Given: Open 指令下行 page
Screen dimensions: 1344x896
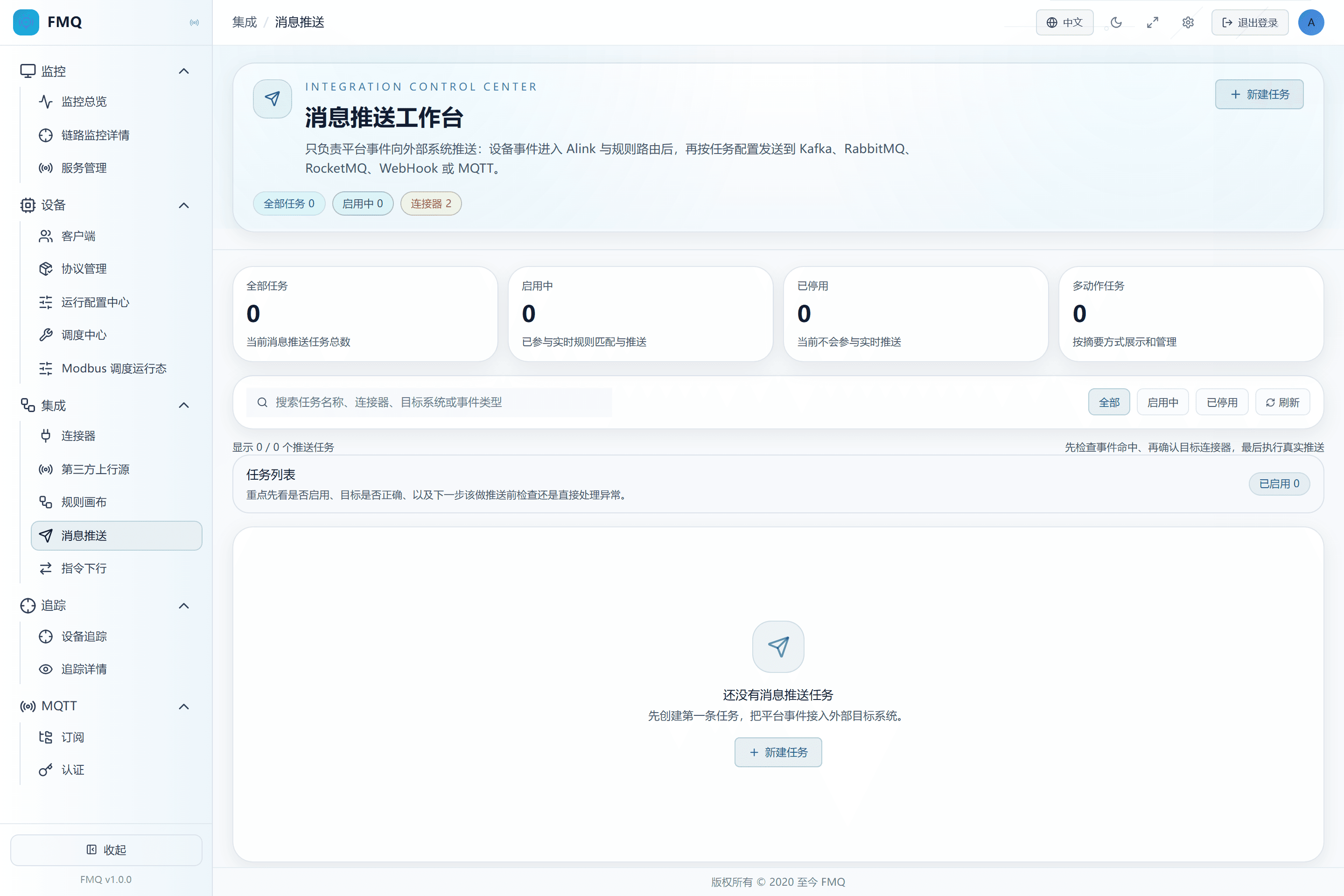Looking at the screenshot, I should 117,568.
